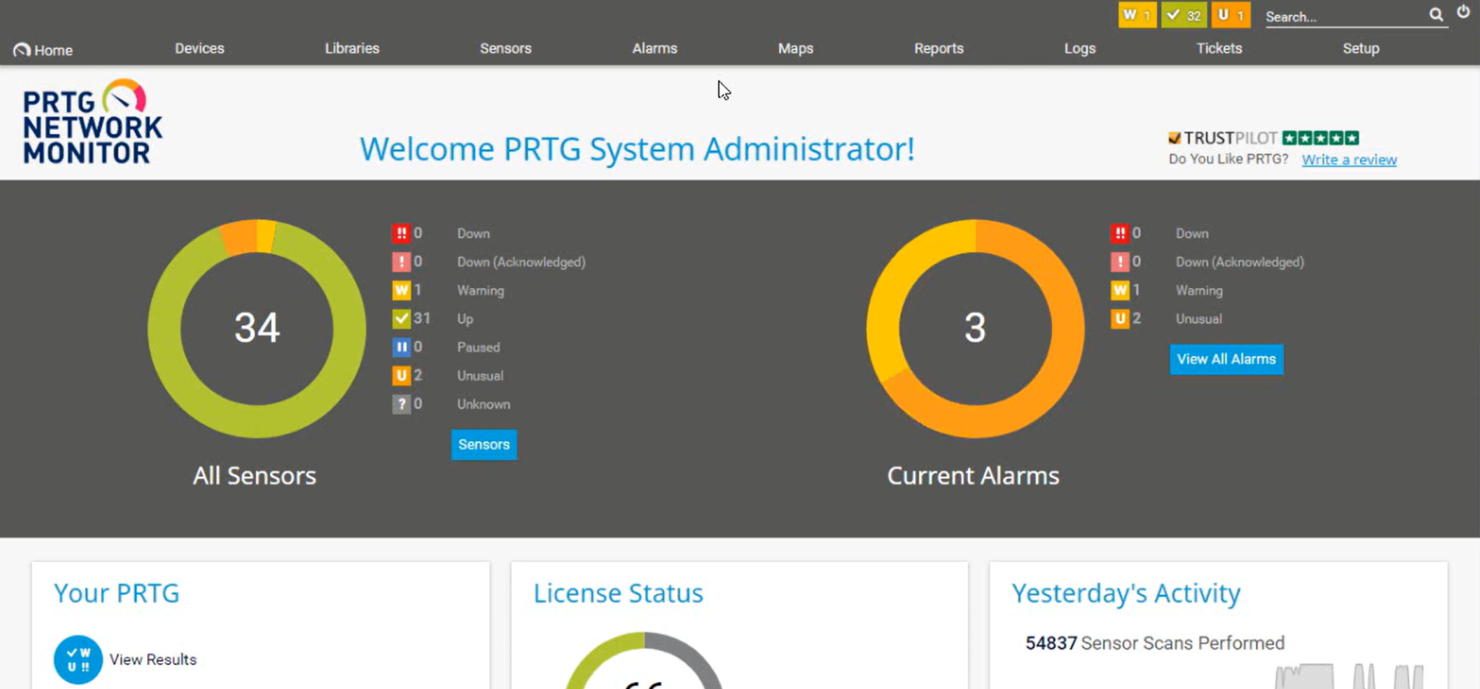The width and height of the screenshot is (1480, 689).
Task: Click the Your PRTG heading
Action: coord(117,593)
